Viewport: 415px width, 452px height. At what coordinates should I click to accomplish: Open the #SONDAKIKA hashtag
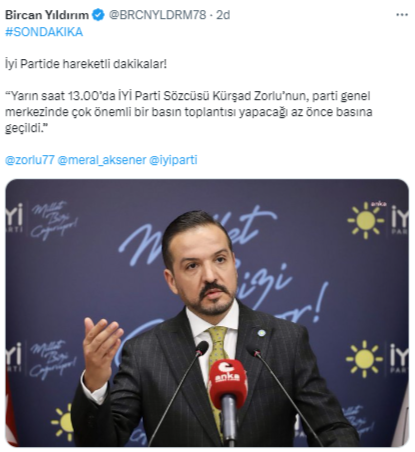point(44,32)
